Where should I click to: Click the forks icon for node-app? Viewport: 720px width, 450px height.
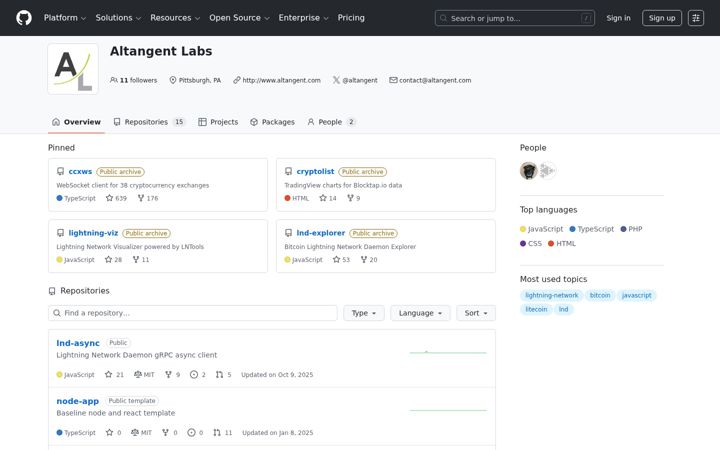point(165,433)
